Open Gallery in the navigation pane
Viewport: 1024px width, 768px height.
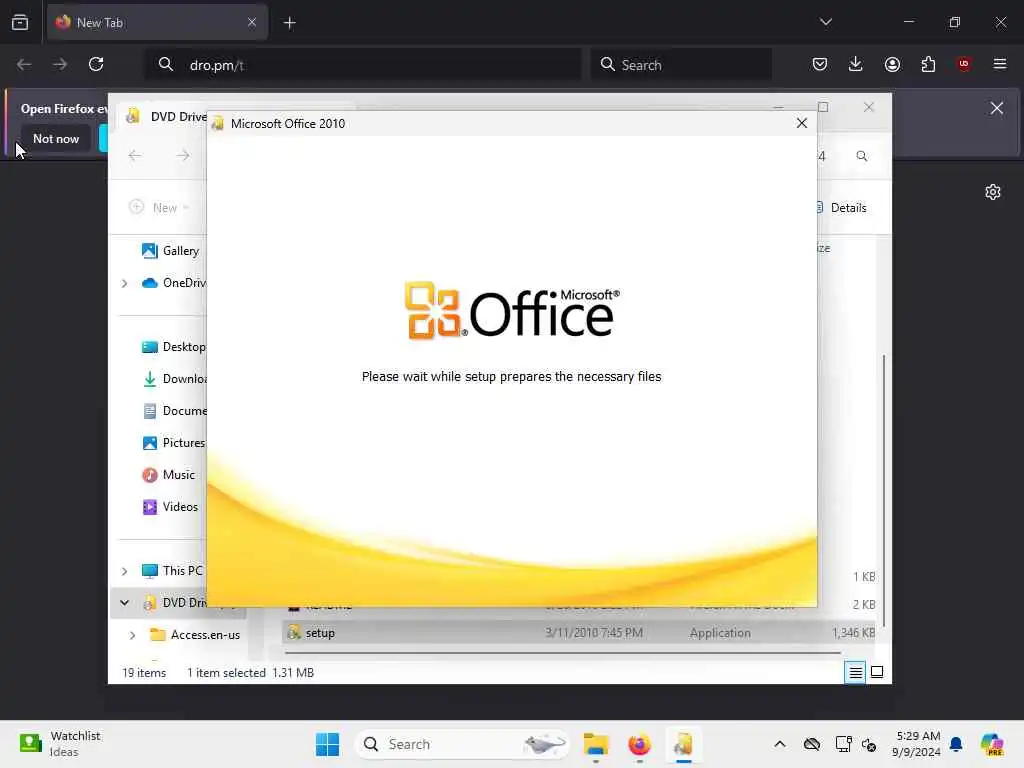[170, 251]
